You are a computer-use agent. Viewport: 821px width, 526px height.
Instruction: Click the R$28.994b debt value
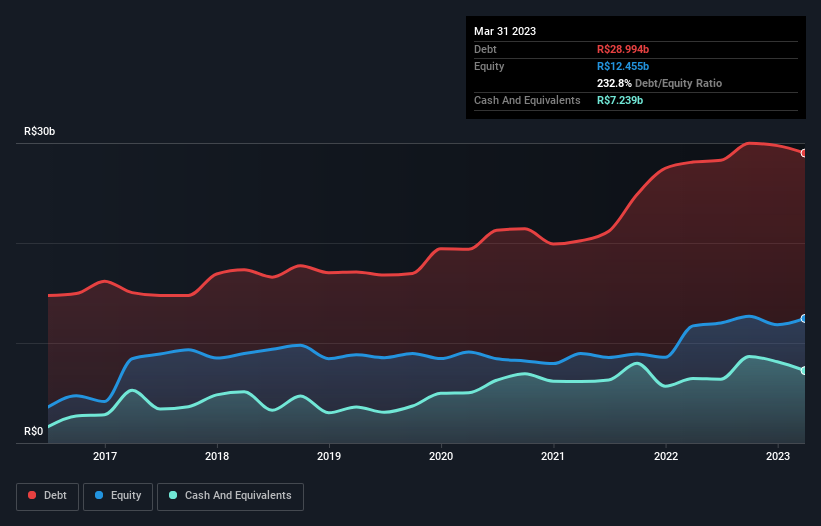(x=623, y=49)
